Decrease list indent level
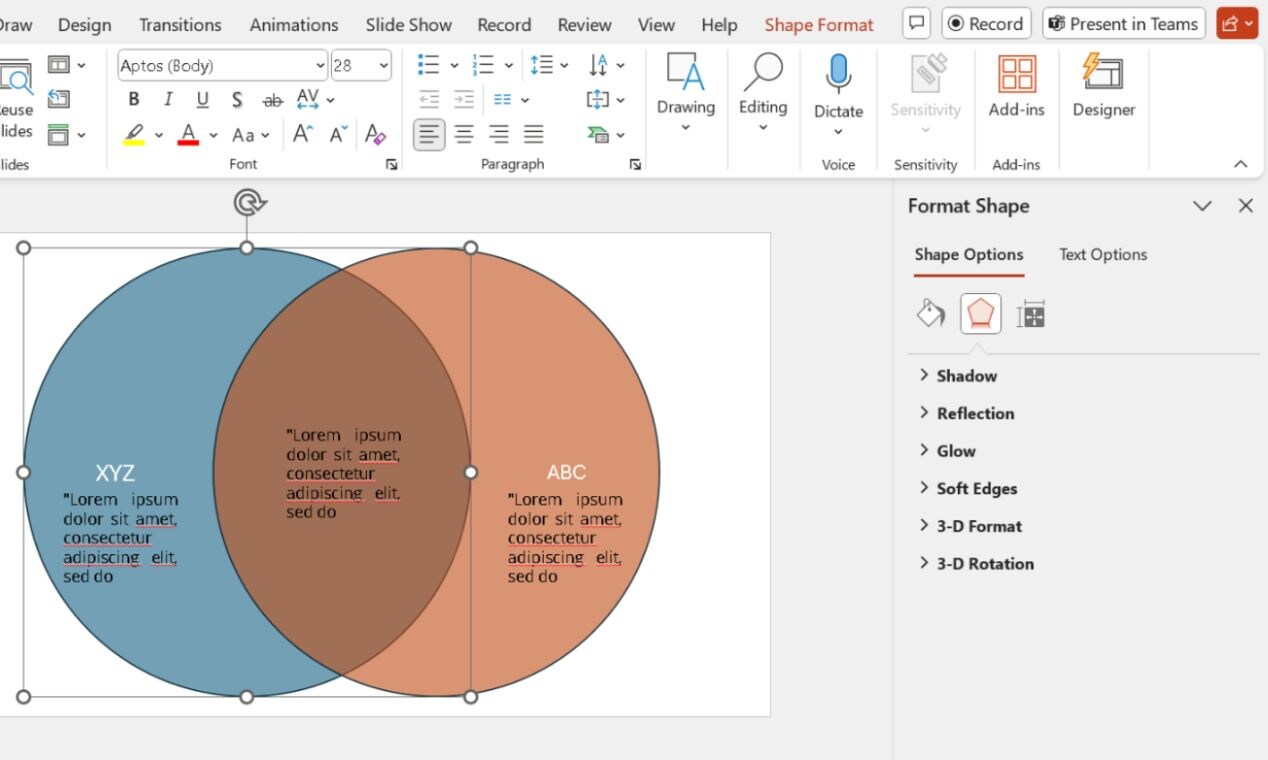The image size is (1268, 760). (x=429, y=99)
